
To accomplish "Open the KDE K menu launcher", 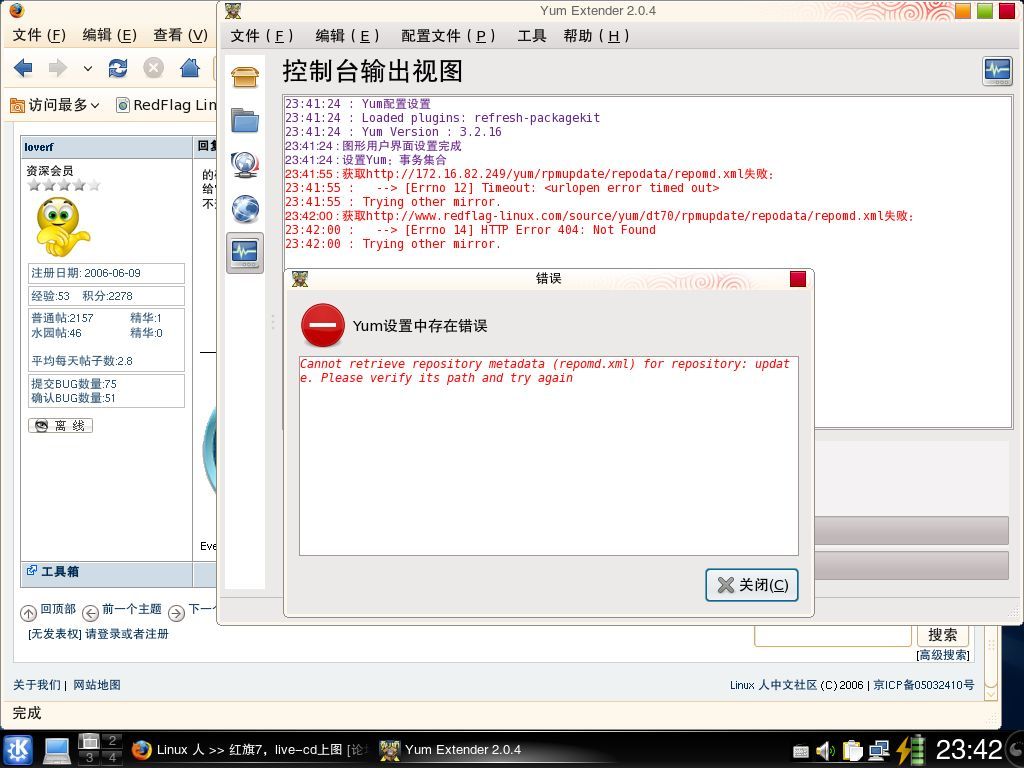I will click(18, 750).
